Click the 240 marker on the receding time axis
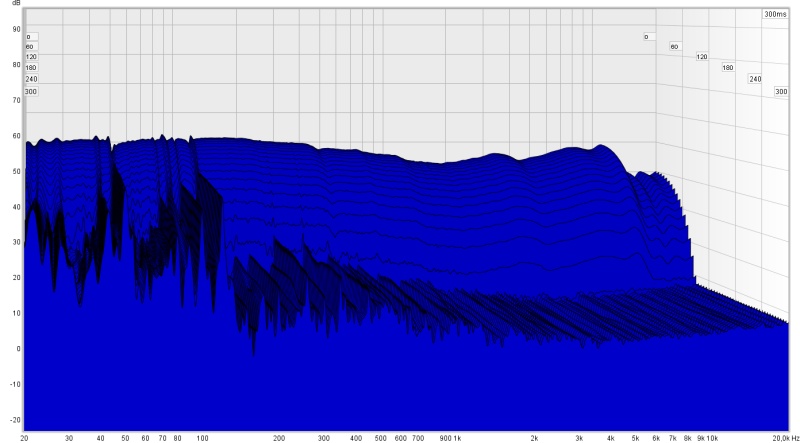 click(x=755, y=79)
